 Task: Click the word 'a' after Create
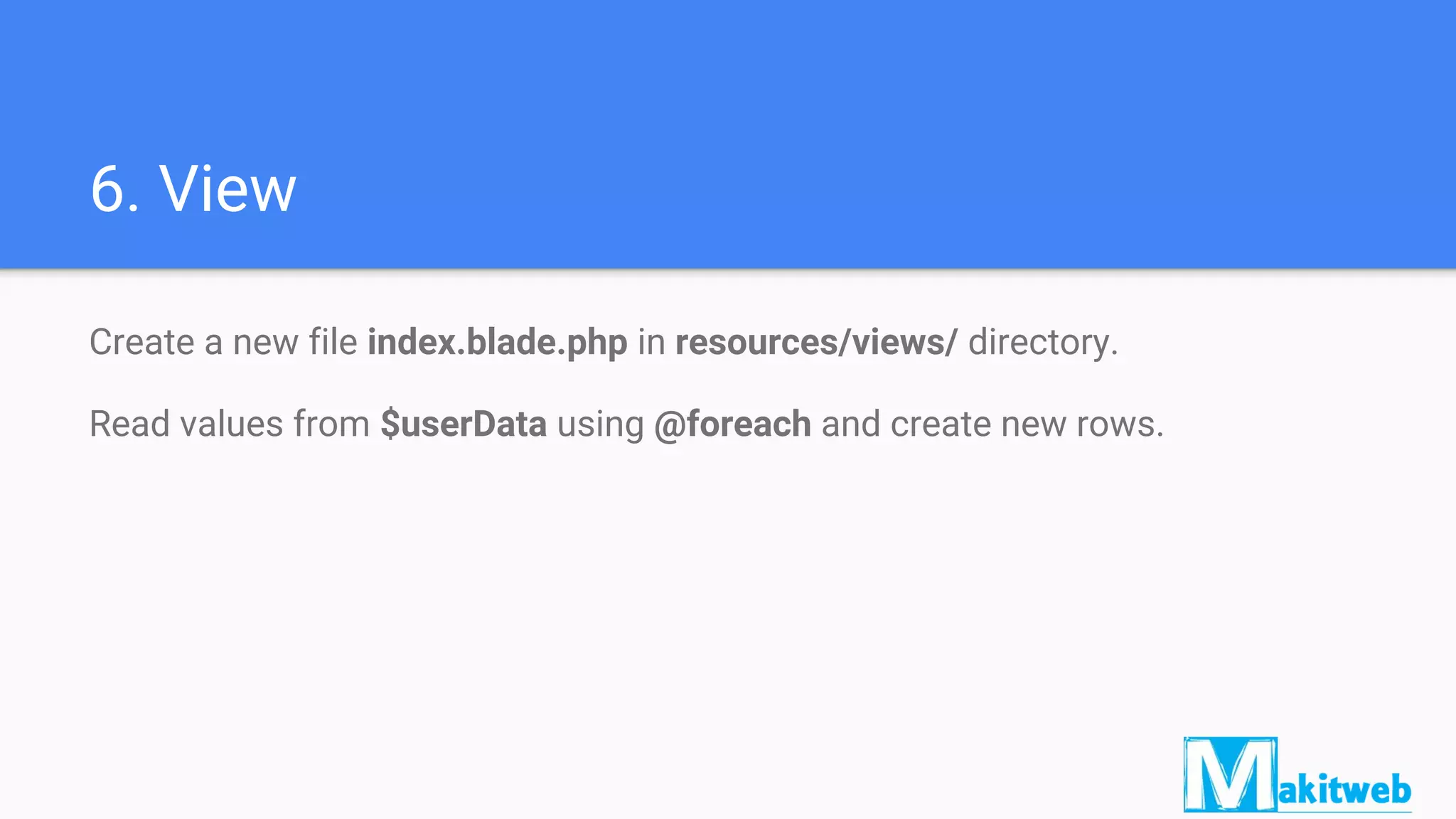[213, 343]
